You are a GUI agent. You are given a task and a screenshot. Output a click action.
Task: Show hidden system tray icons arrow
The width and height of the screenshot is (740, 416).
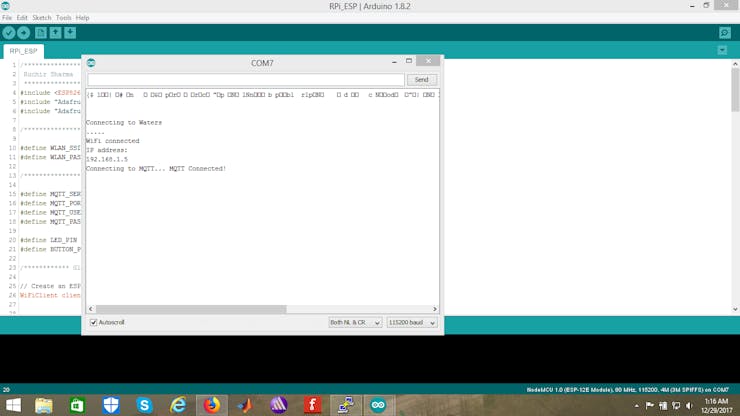637,406
